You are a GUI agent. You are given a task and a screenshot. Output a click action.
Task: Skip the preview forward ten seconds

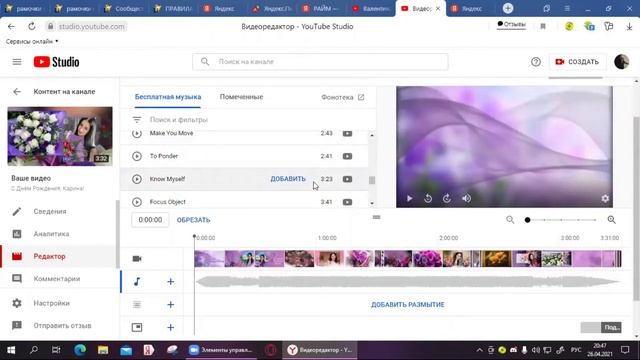click(447, 198)
